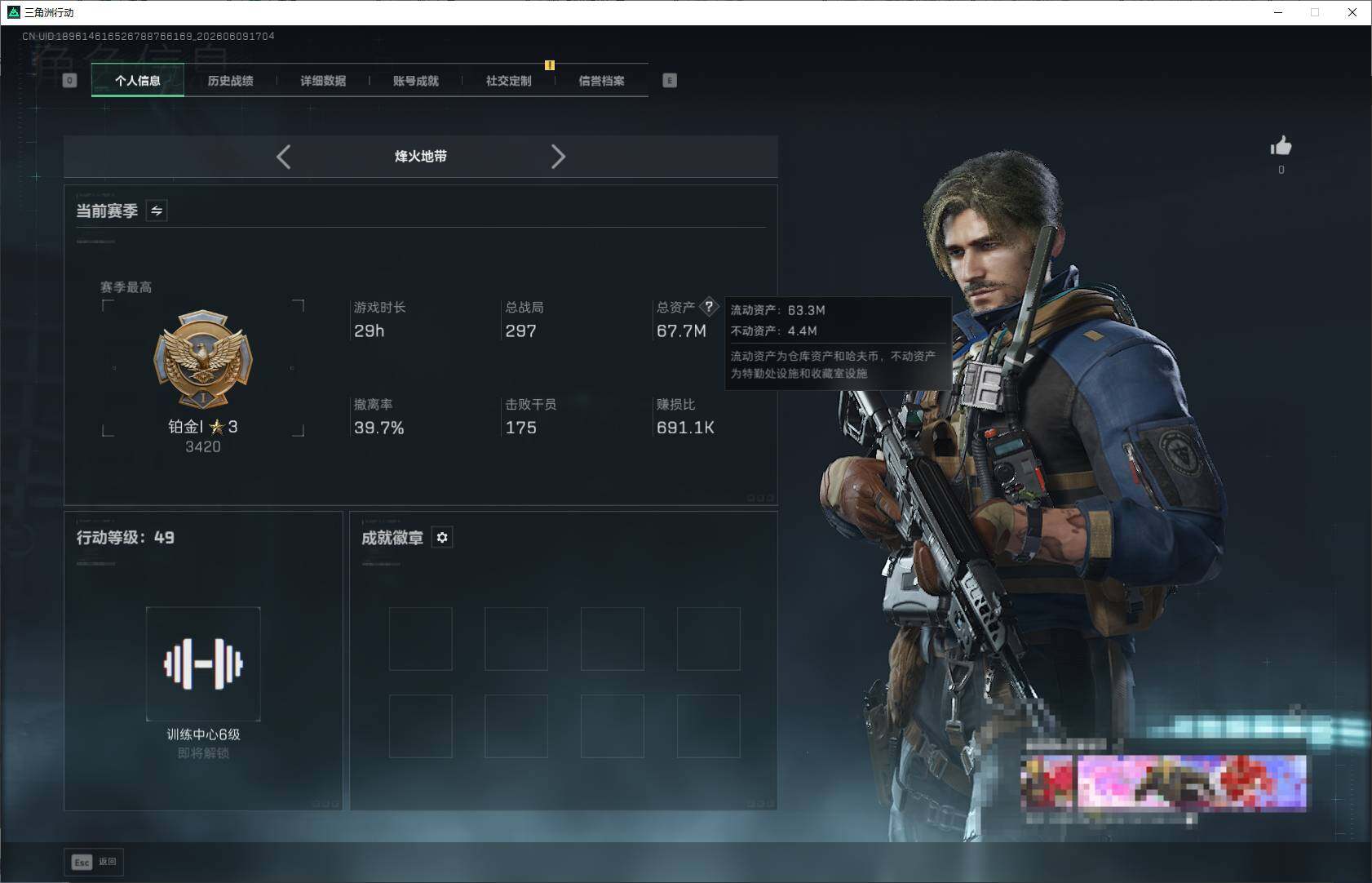Click the 铂金I rank badge emblem
The width and height of the screenshot is (1372, 883).
[x=203, y=357]
